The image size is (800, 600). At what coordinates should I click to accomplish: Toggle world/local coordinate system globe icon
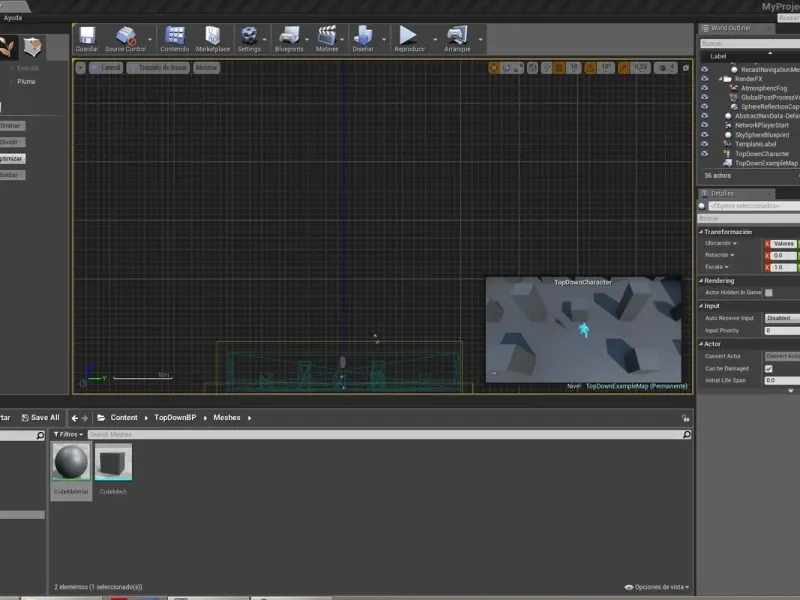(532, 67)
